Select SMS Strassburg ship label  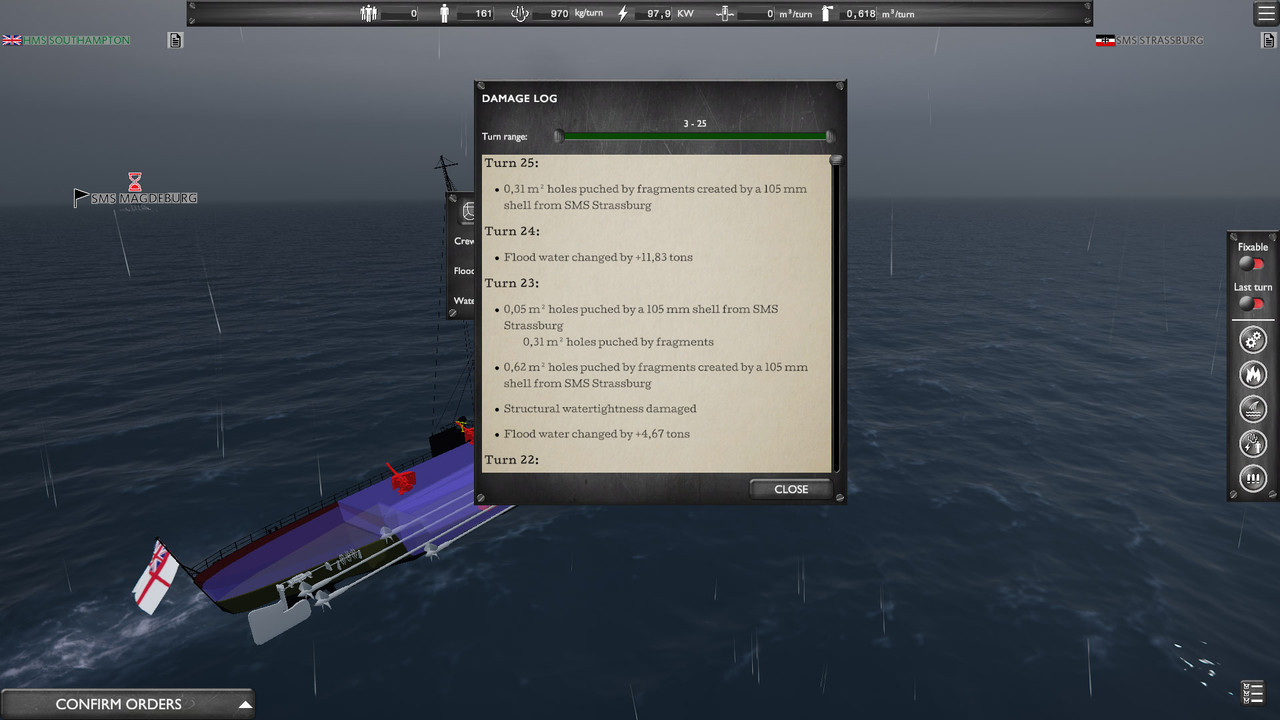coord(1159,40)
